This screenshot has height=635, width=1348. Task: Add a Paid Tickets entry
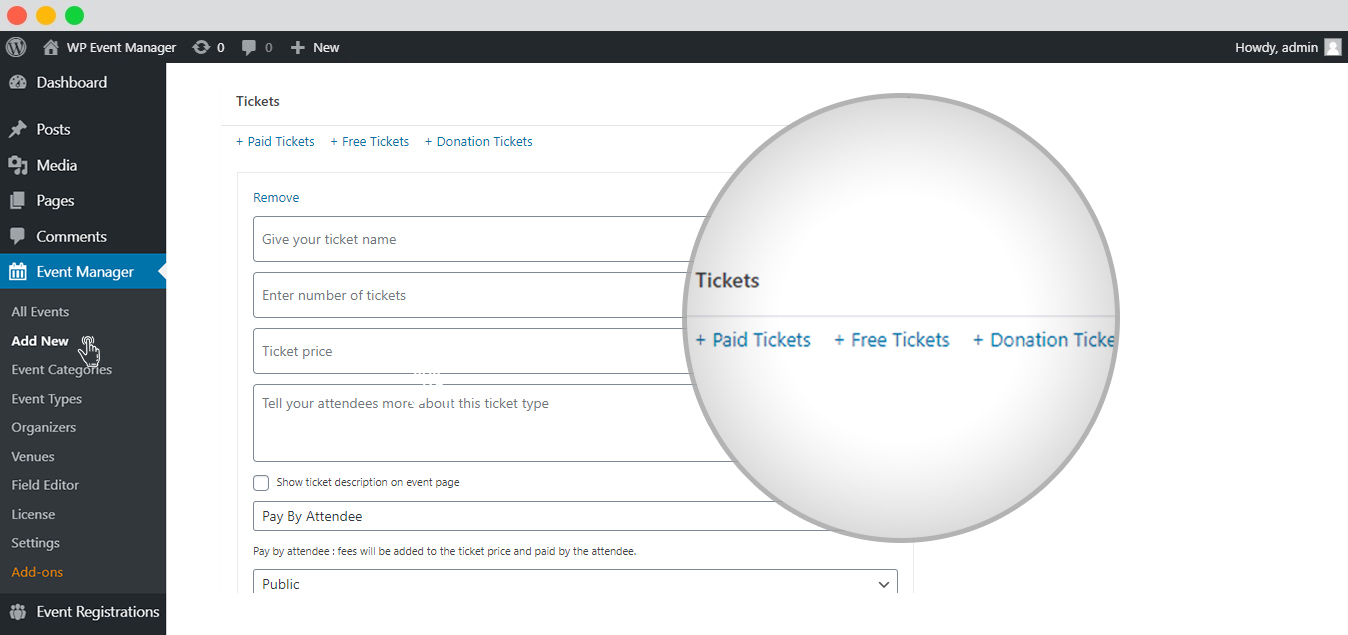[x=275, y=142]
